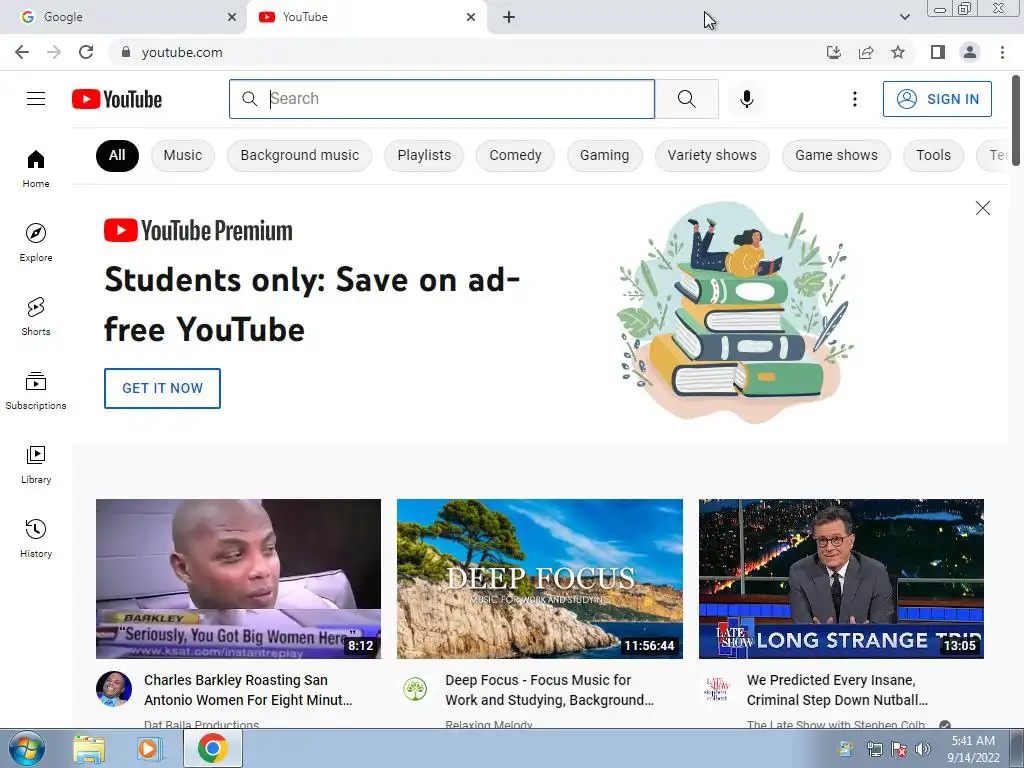Open Explore in sidebar
Screen dimensions: 1024x768
click(36, 242)
